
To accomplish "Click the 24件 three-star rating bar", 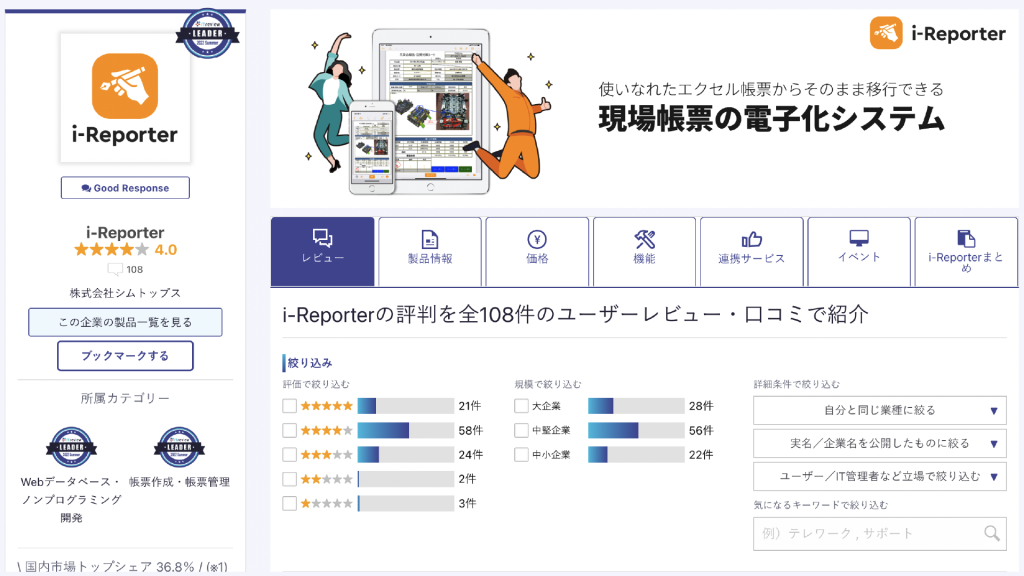I will tap(406, 455).
